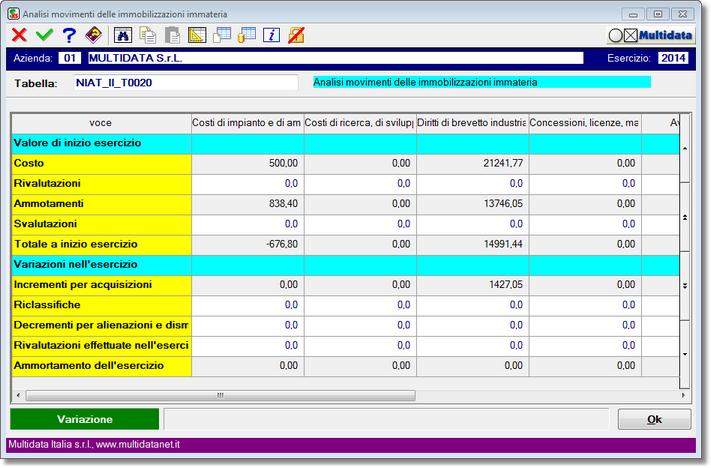Click the MULTIDATA S.r.L. company name field
711x468 pixels.
336,58
